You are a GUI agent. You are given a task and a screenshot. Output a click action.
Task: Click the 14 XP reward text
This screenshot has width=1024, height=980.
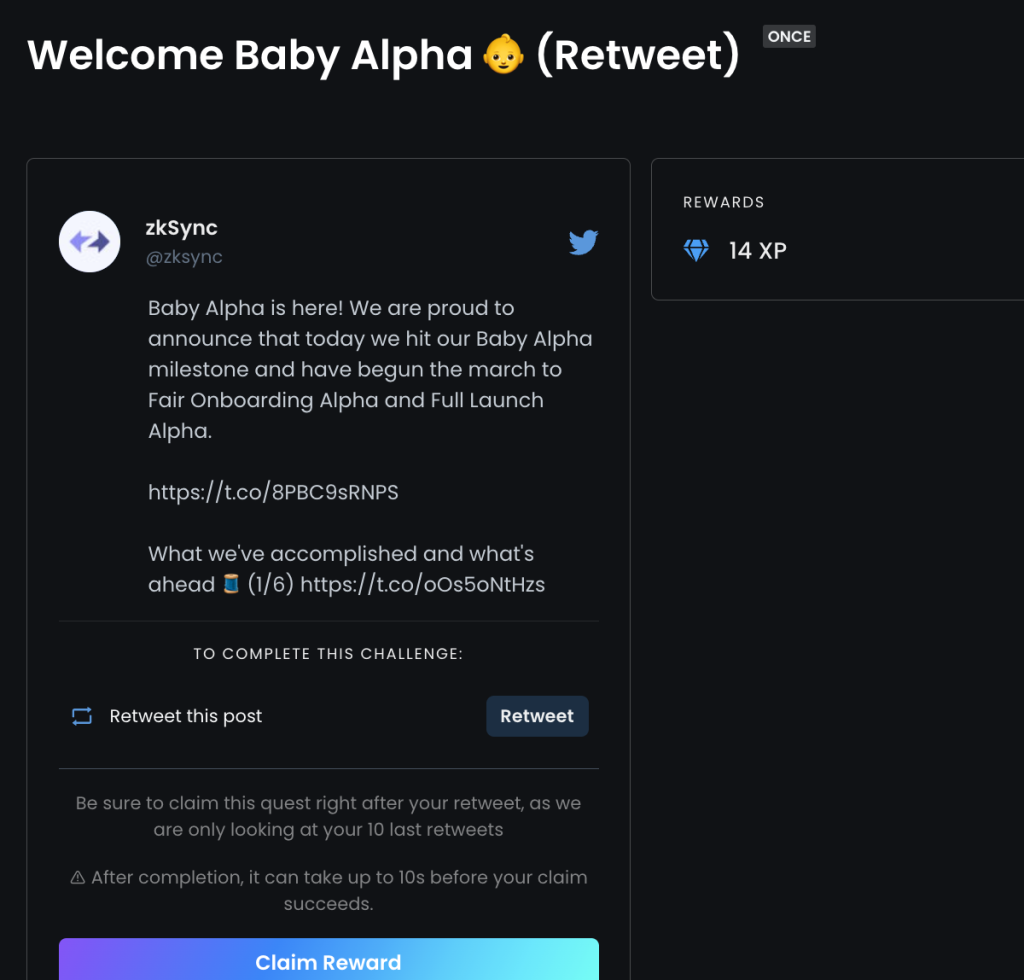758,251
